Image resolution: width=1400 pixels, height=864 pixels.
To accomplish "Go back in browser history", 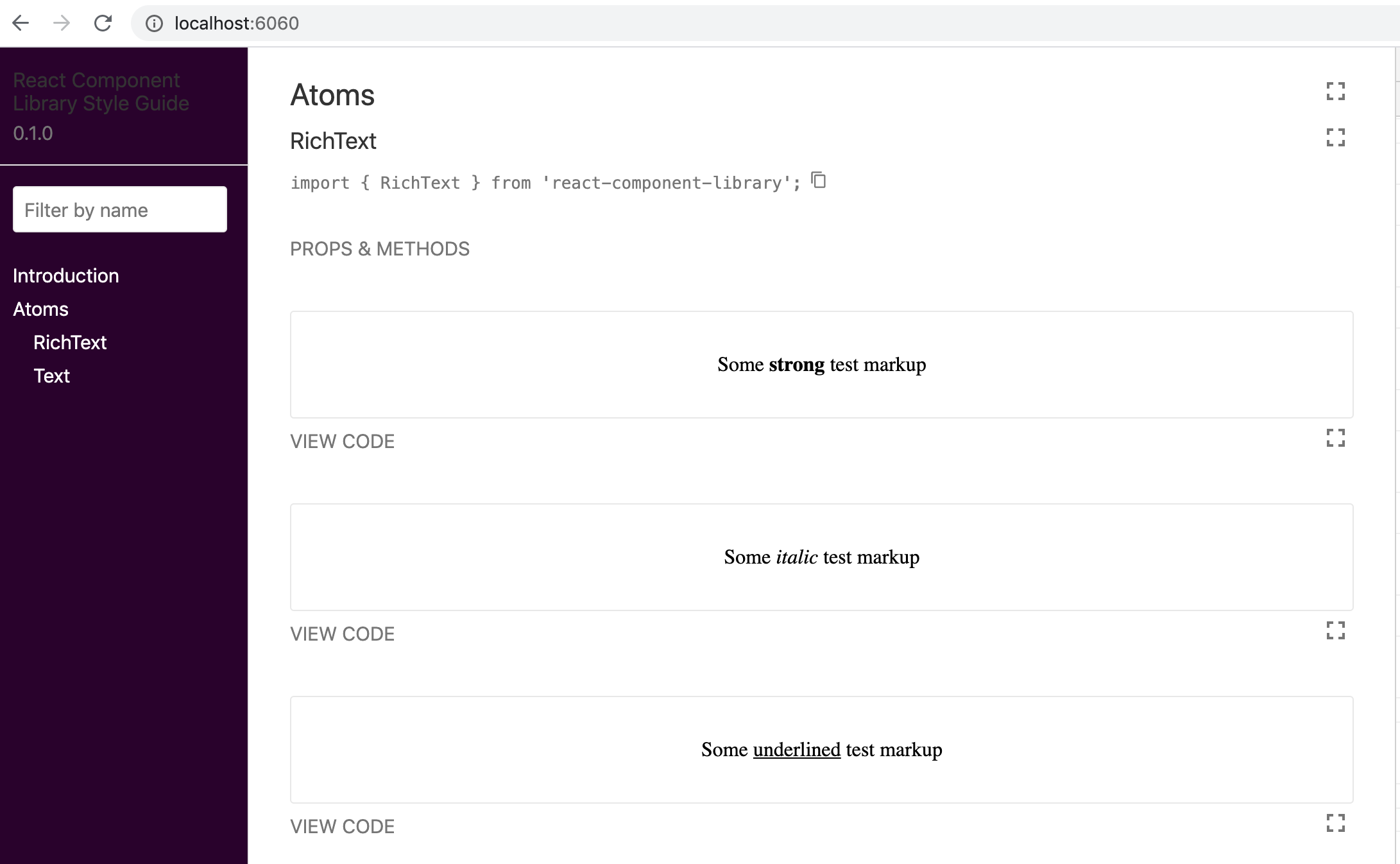I will 21,23.
